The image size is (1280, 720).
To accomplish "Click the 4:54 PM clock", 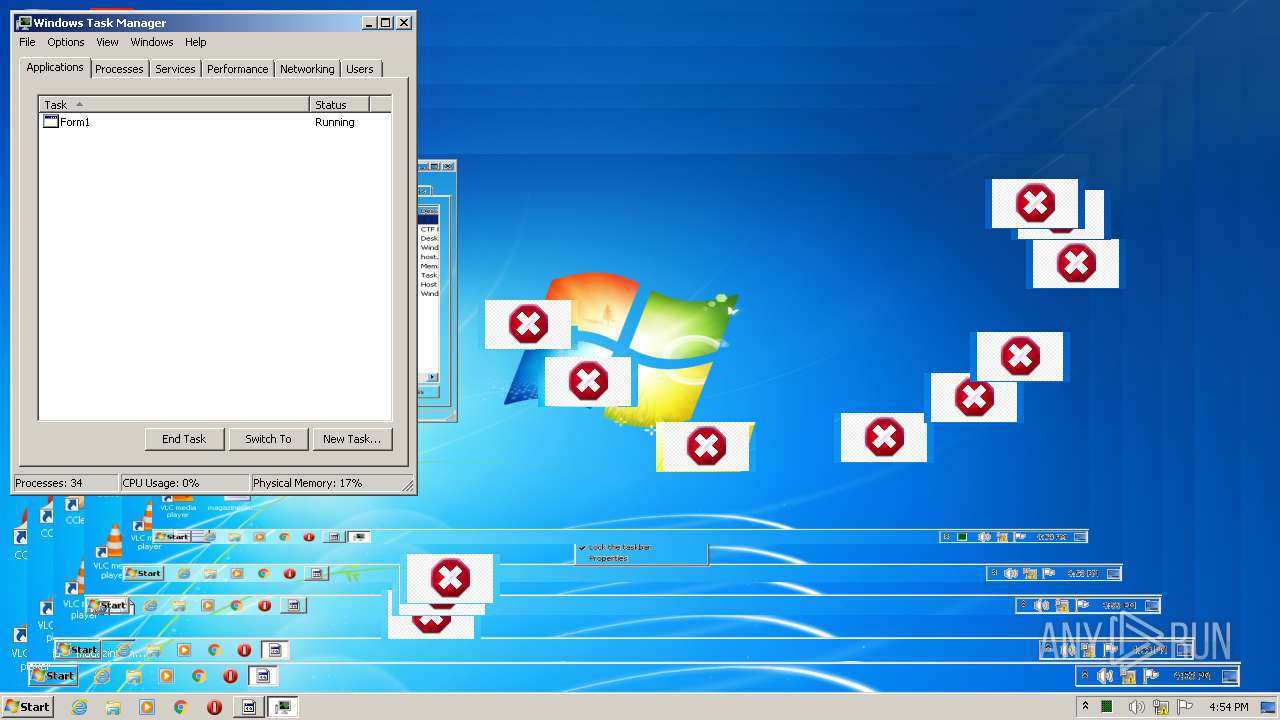I will click(1228, 707).
